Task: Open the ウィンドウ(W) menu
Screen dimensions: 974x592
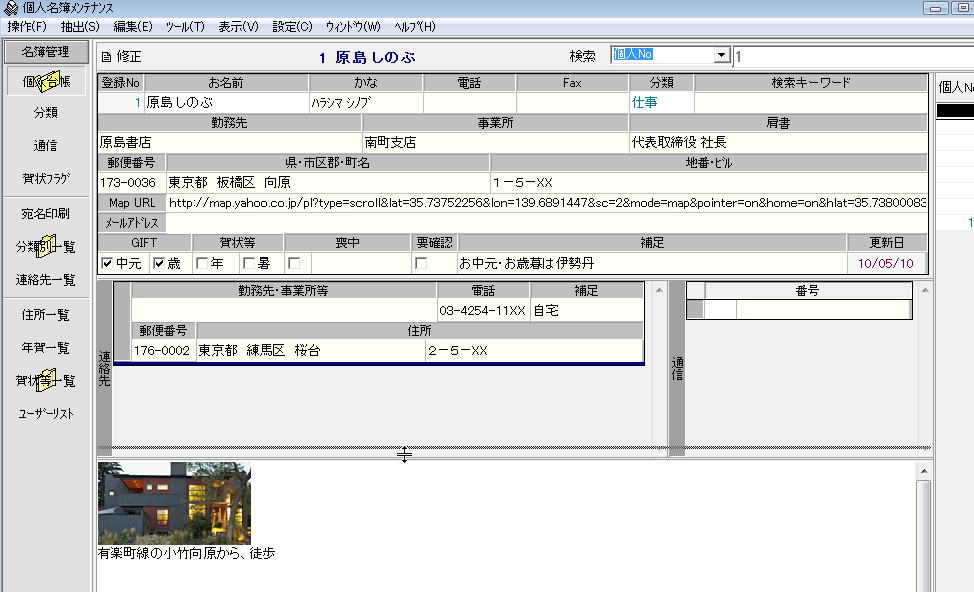Action: (x=353, y=27)
